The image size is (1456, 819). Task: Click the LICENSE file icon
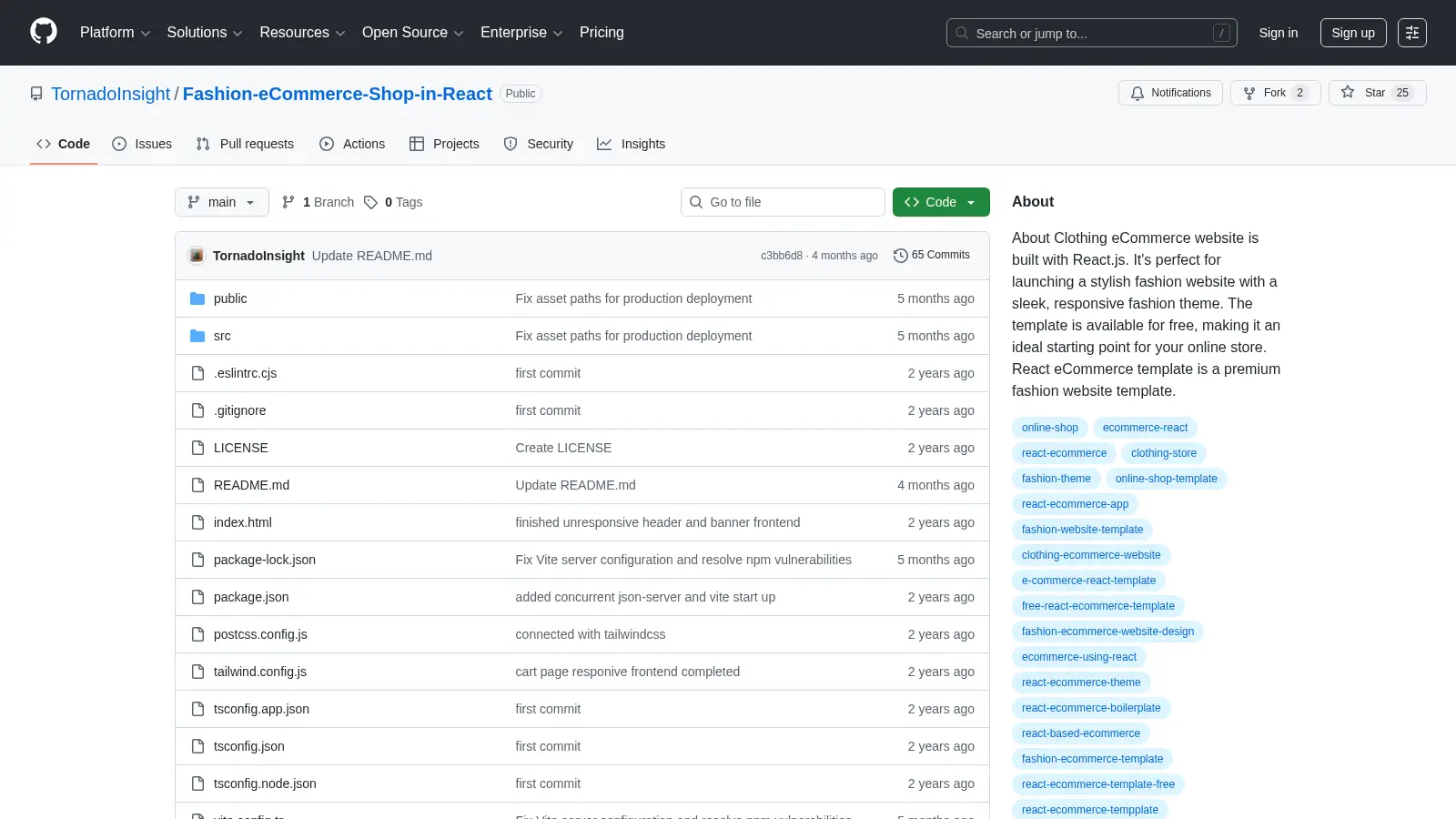pos(197,448)
